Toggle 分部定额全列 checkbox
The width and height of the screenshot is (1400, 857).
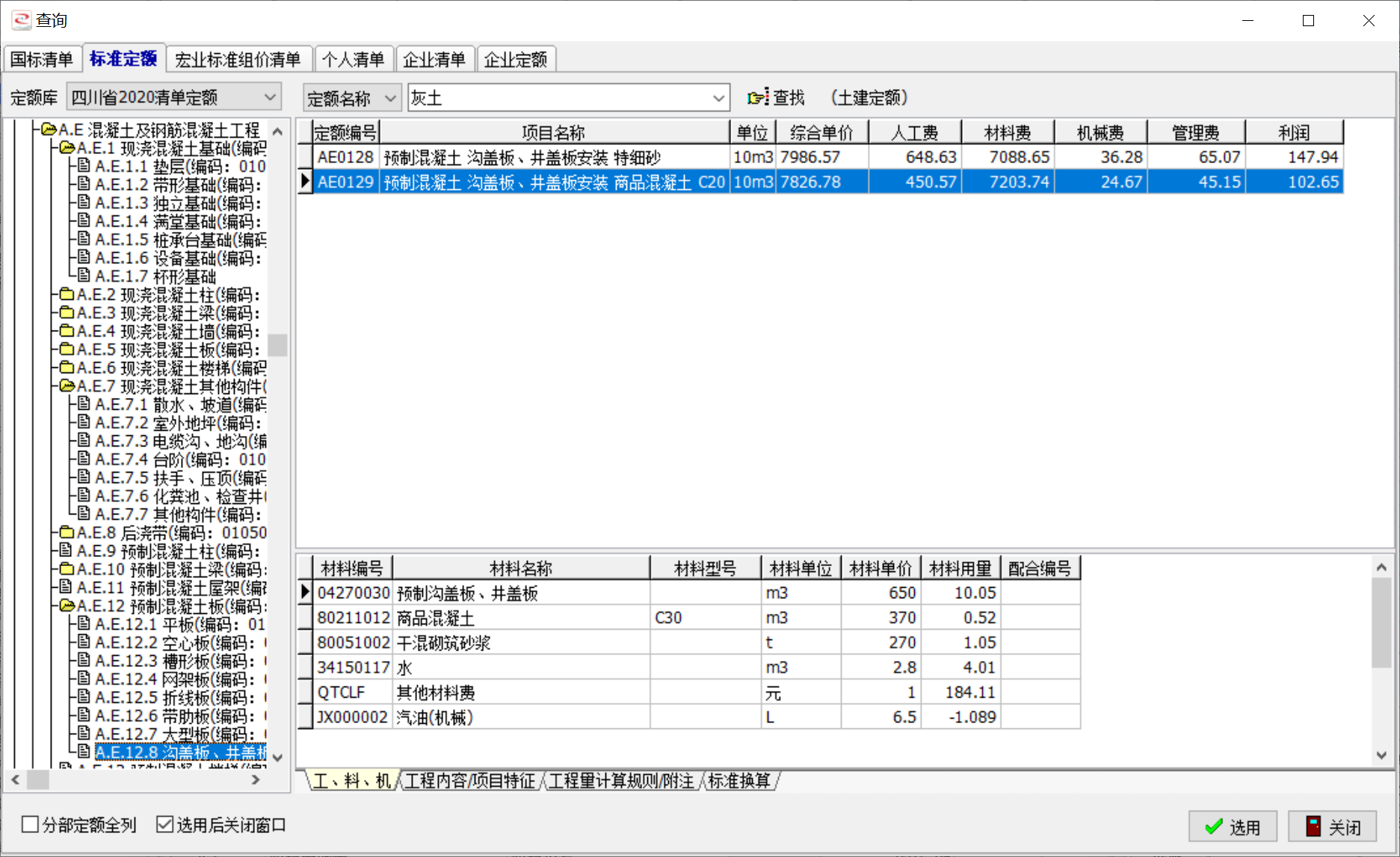pyautogui.click(x=31, y=825)
